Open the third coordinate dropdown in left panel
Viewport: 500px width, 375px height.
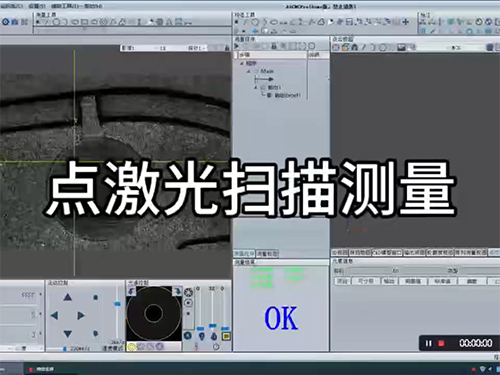[x=41, y=333]
